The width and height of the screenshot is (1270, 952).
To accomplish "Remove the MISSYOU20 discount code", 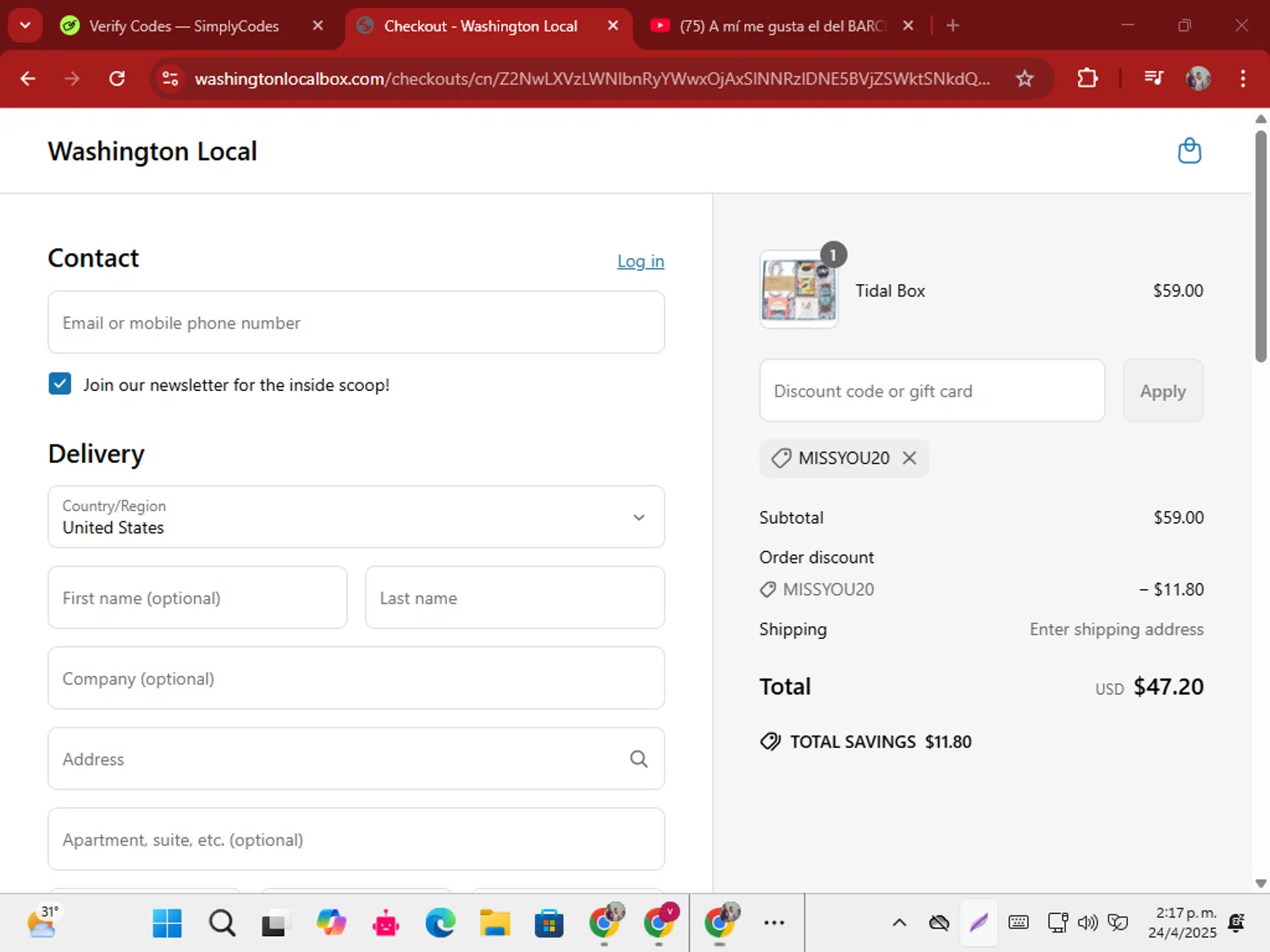I will [x=909, y=458].
